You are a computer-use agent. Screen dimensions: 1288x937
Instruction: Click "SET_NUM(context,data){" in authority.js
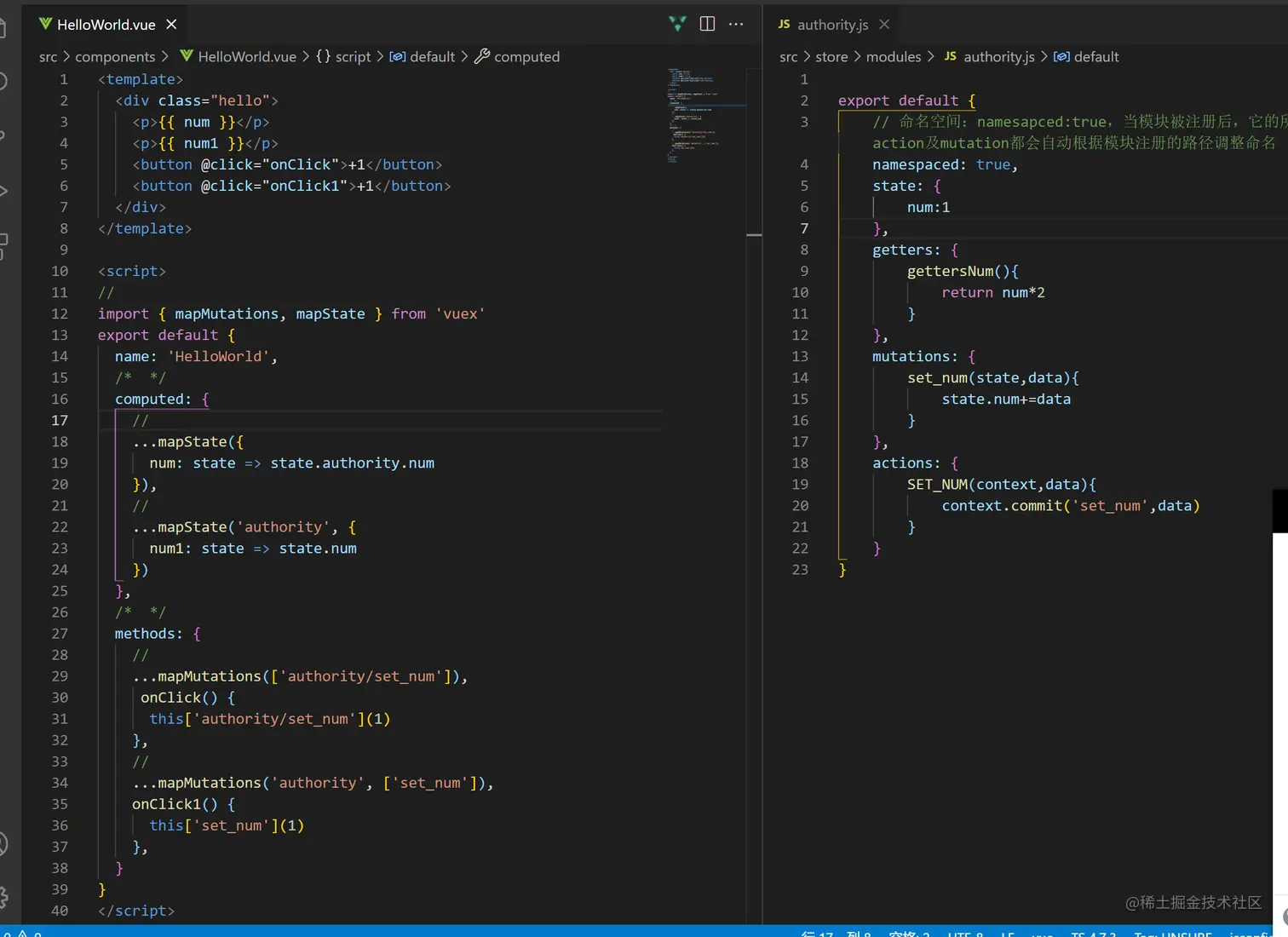(x=1002, y=484)
